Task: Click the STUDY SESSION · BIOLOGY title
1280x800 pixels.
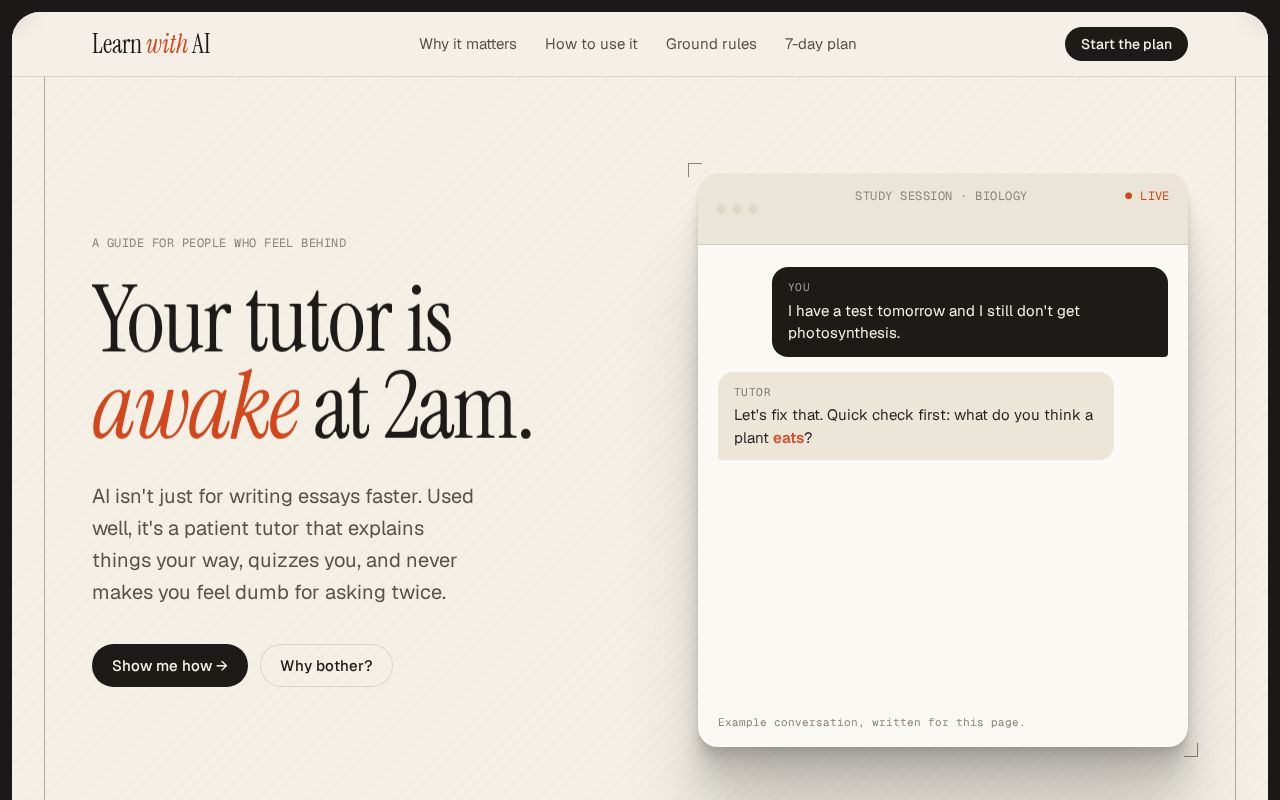Action: click(941, 196)
